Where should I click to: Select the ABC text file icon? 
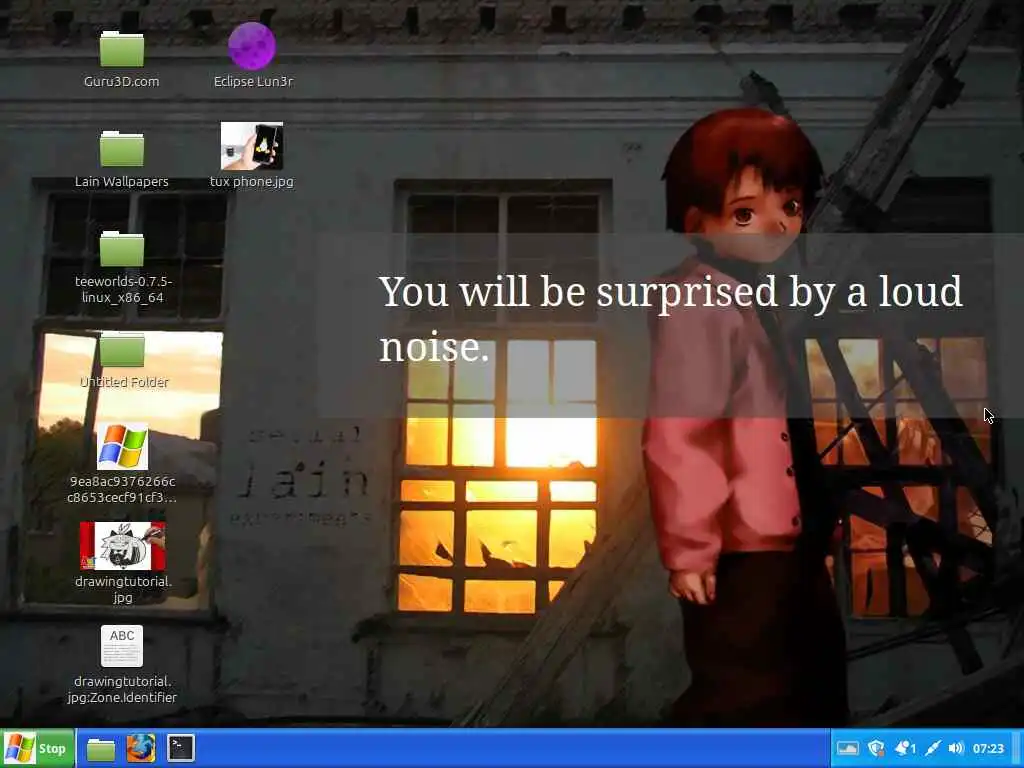[122, 647]
